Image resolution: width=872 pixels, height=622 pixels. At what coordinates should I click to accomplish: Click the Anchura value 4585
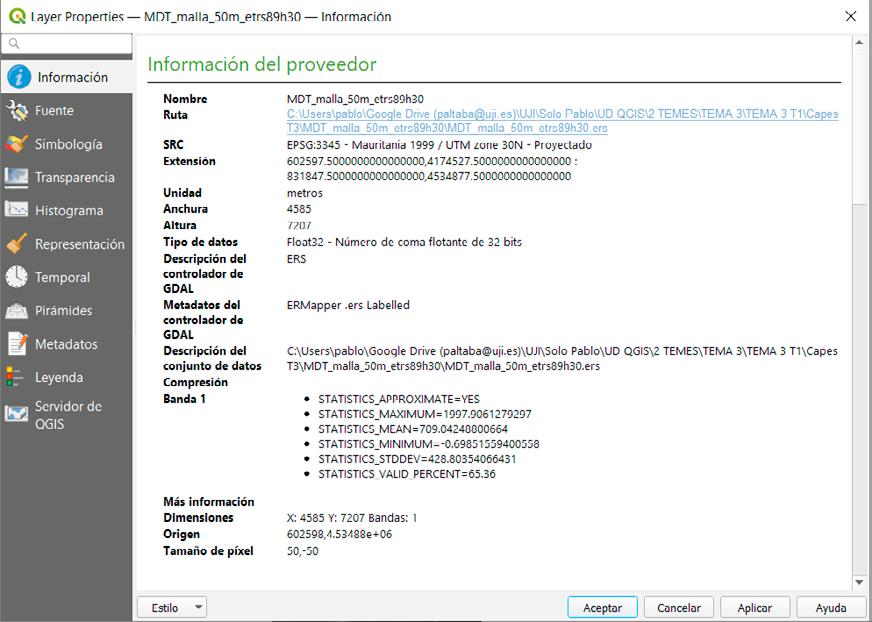pos(299,209)
